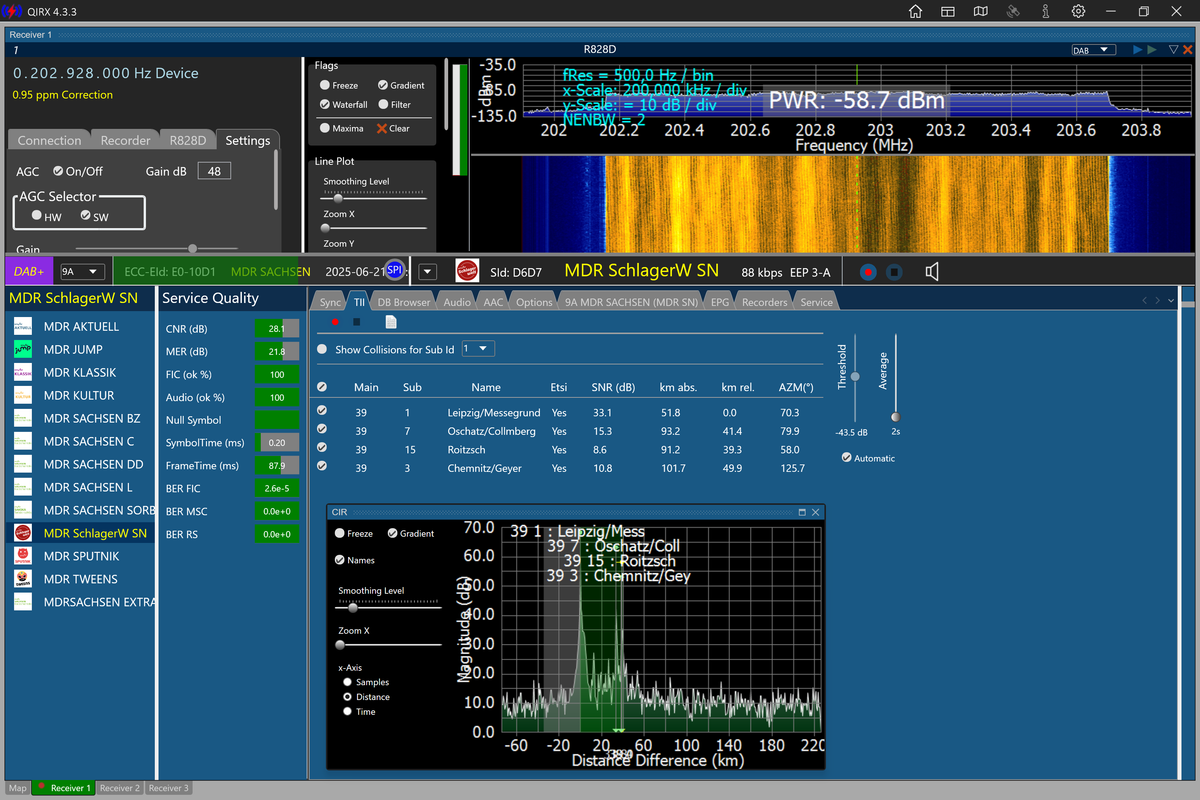Click the MDR KLASSIK station logo
The height and width of the screenshot is (800, 1200).
pos(23,372)
